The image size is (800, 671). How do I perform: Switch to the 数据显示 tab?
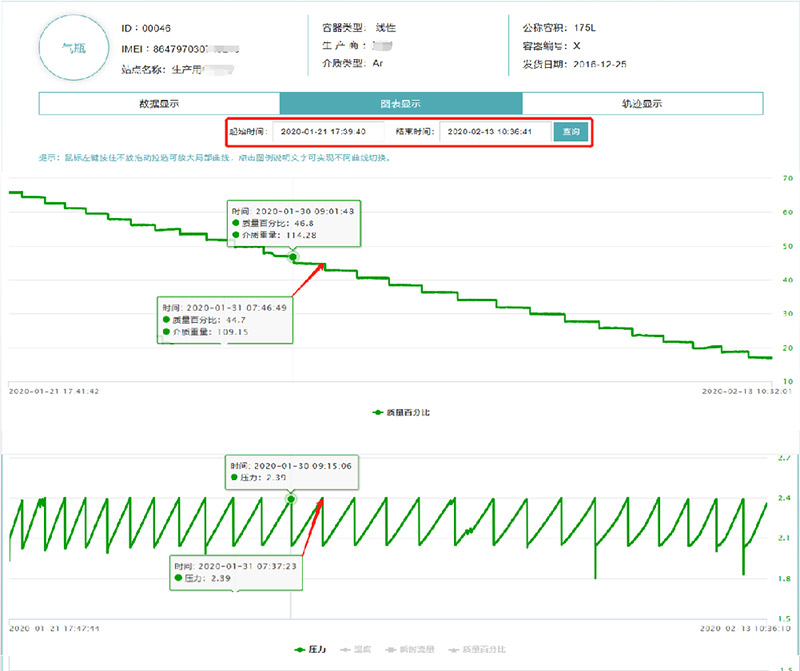pos(159,104)
